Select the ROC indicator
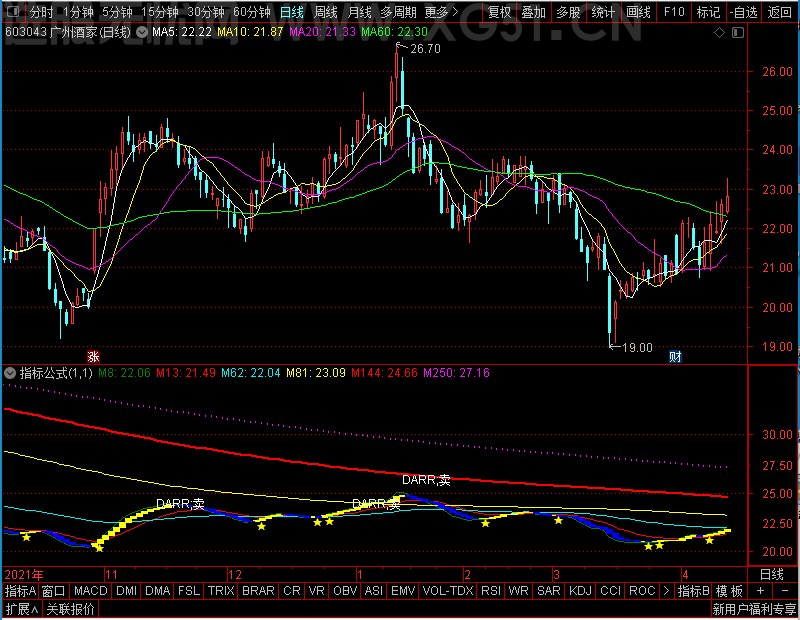Image resolution: width=800 pixels, height=620 pixels. click(x=642, y=591)
